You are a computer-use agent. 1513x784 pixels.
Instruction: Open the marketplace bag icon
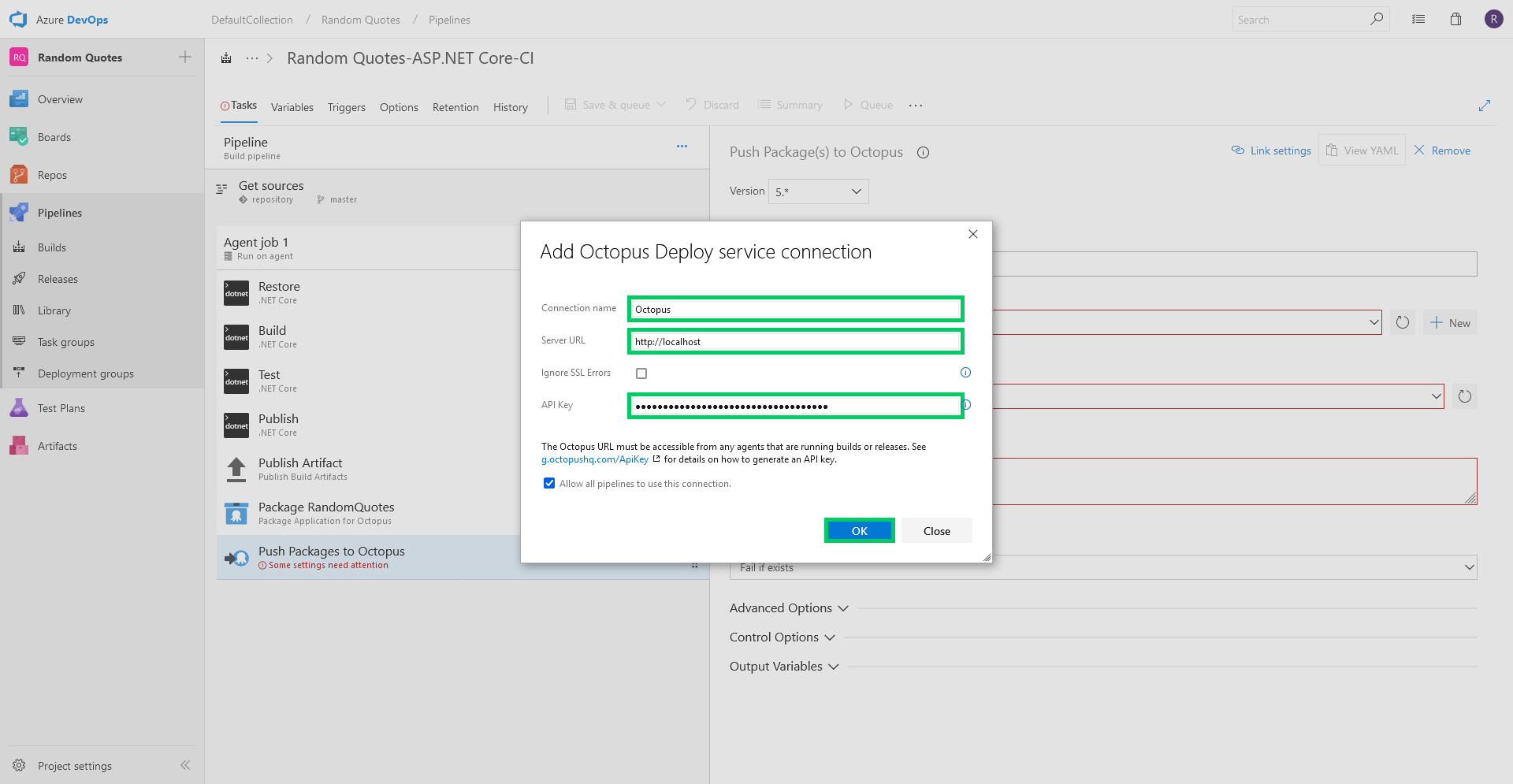click(x=1455, y=19)
